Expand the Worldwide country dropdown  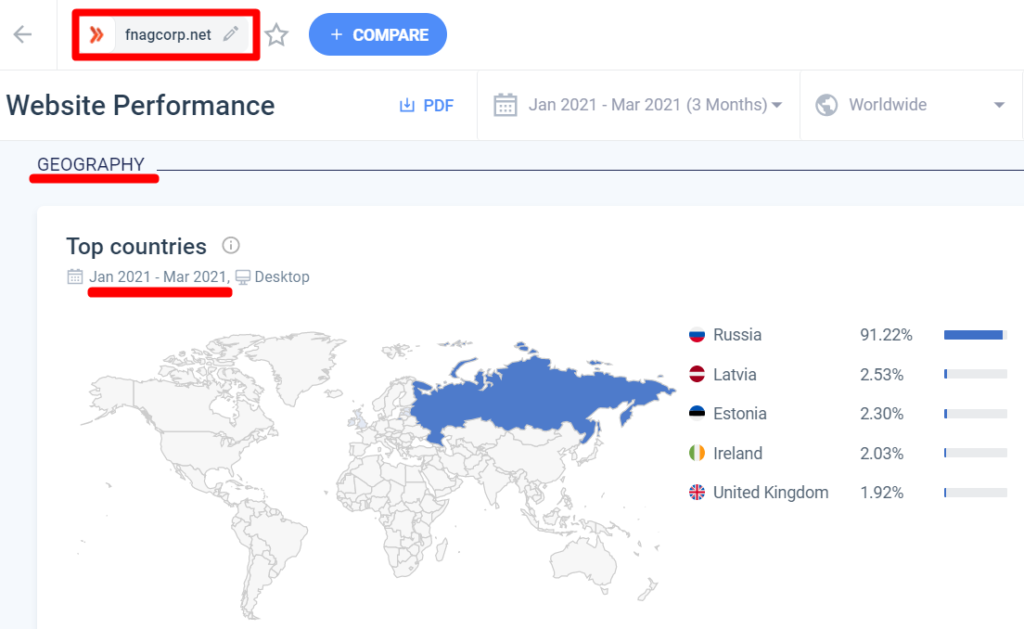pos(998,106)
